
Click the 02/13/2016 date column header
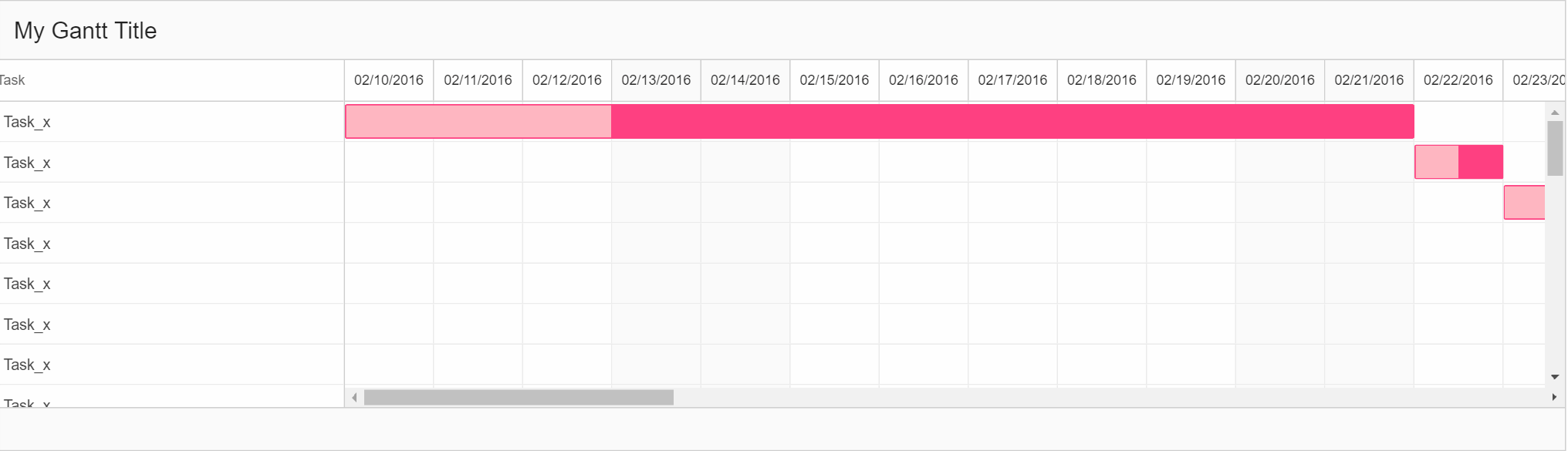click(656, 80)
